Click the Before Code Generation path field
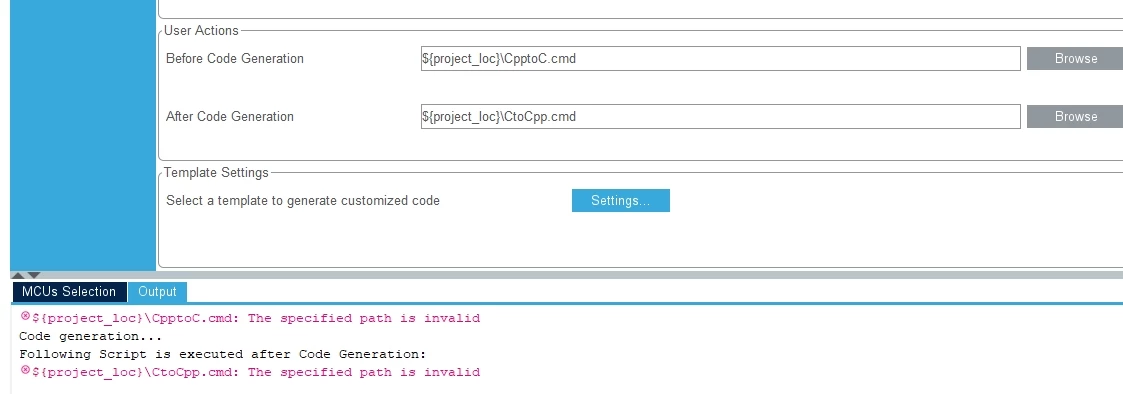This screenshot has width=1123, height=394. coord(720,59)
